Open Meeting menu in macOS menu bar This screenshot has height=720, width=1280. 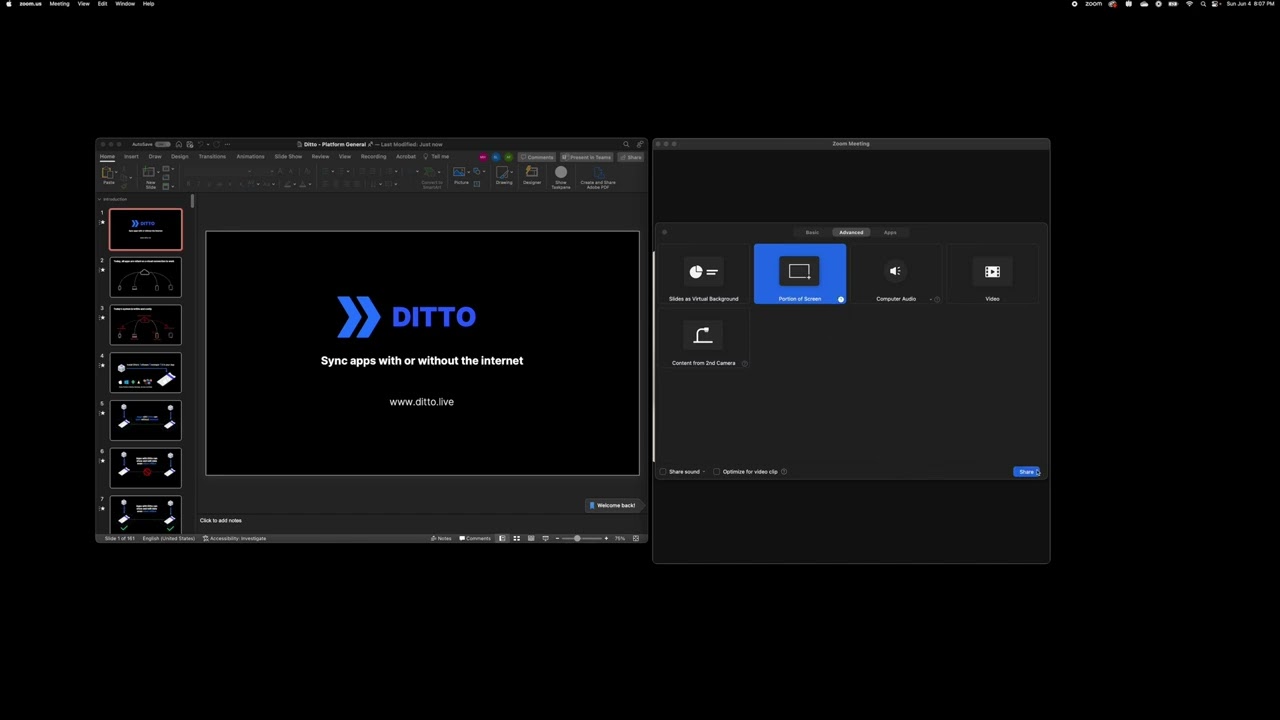60,4
